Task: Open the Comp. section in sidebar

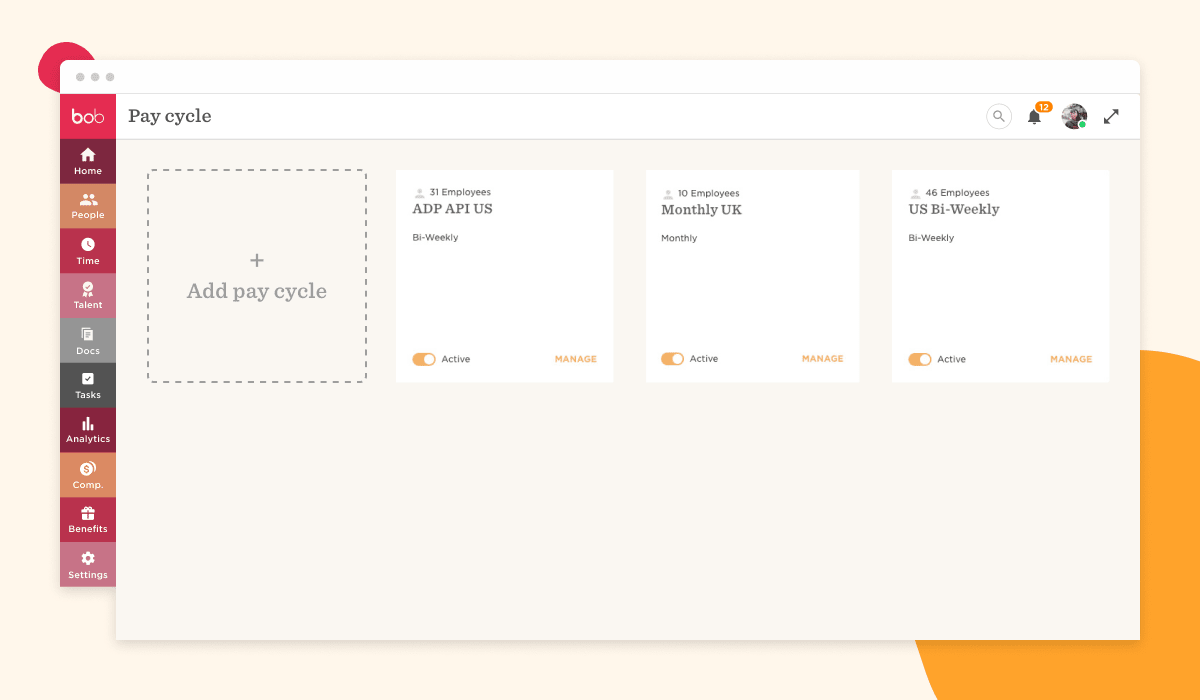Action: point(88,475)
